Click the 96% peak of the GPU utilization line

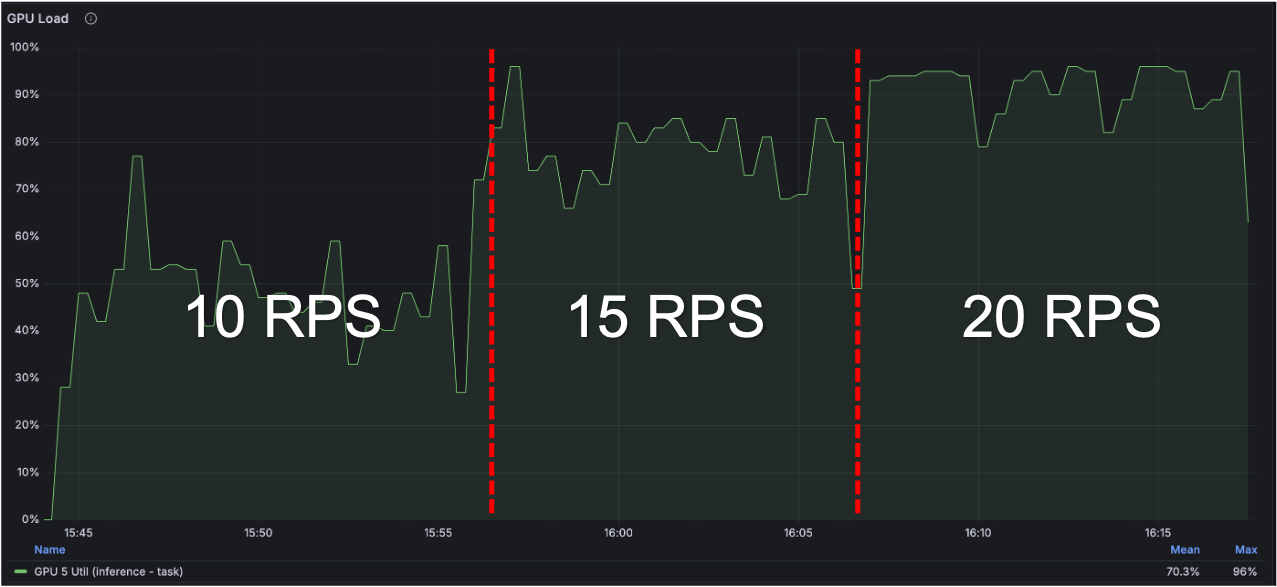pos(516,68)
